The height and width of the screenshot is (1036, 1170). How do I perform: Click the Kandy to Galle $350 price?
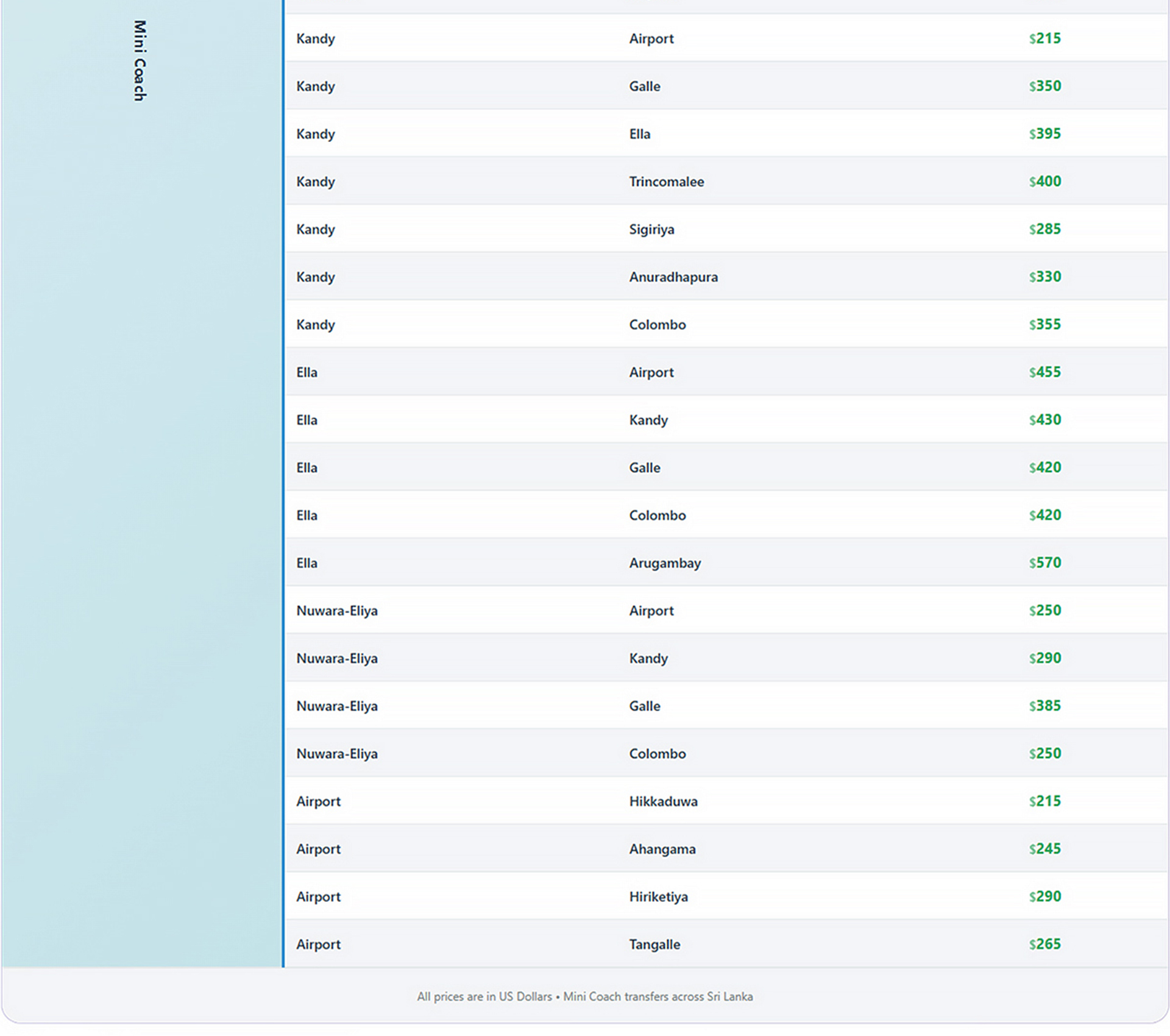[x=1044, y=86]
